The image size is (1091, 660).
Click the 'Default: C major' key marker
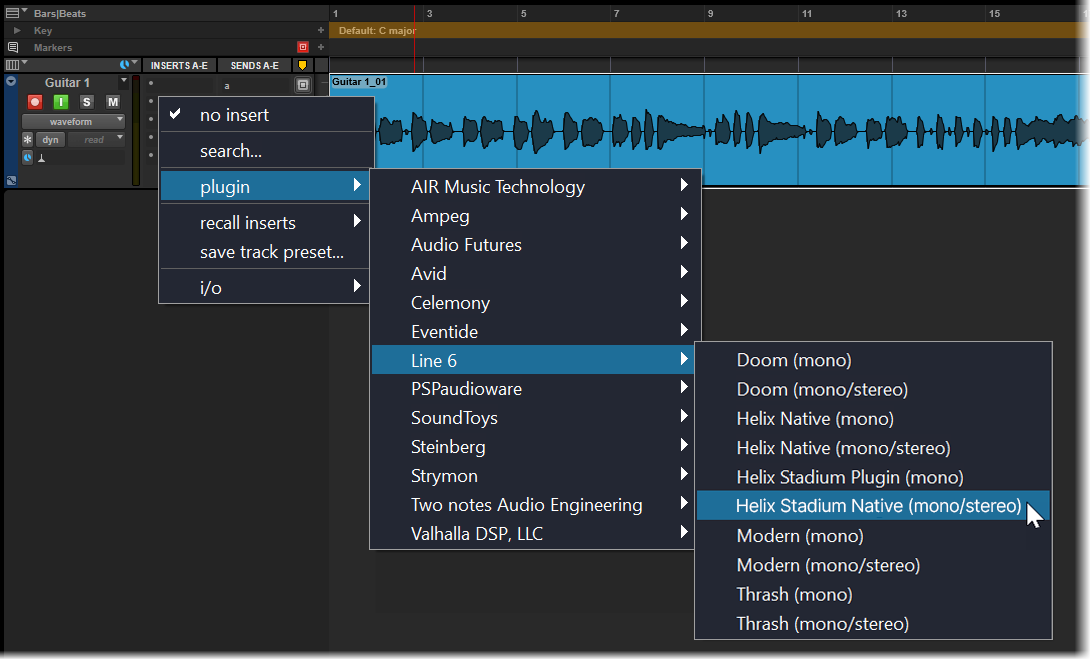pyautogui.click(x=377, y=31)
